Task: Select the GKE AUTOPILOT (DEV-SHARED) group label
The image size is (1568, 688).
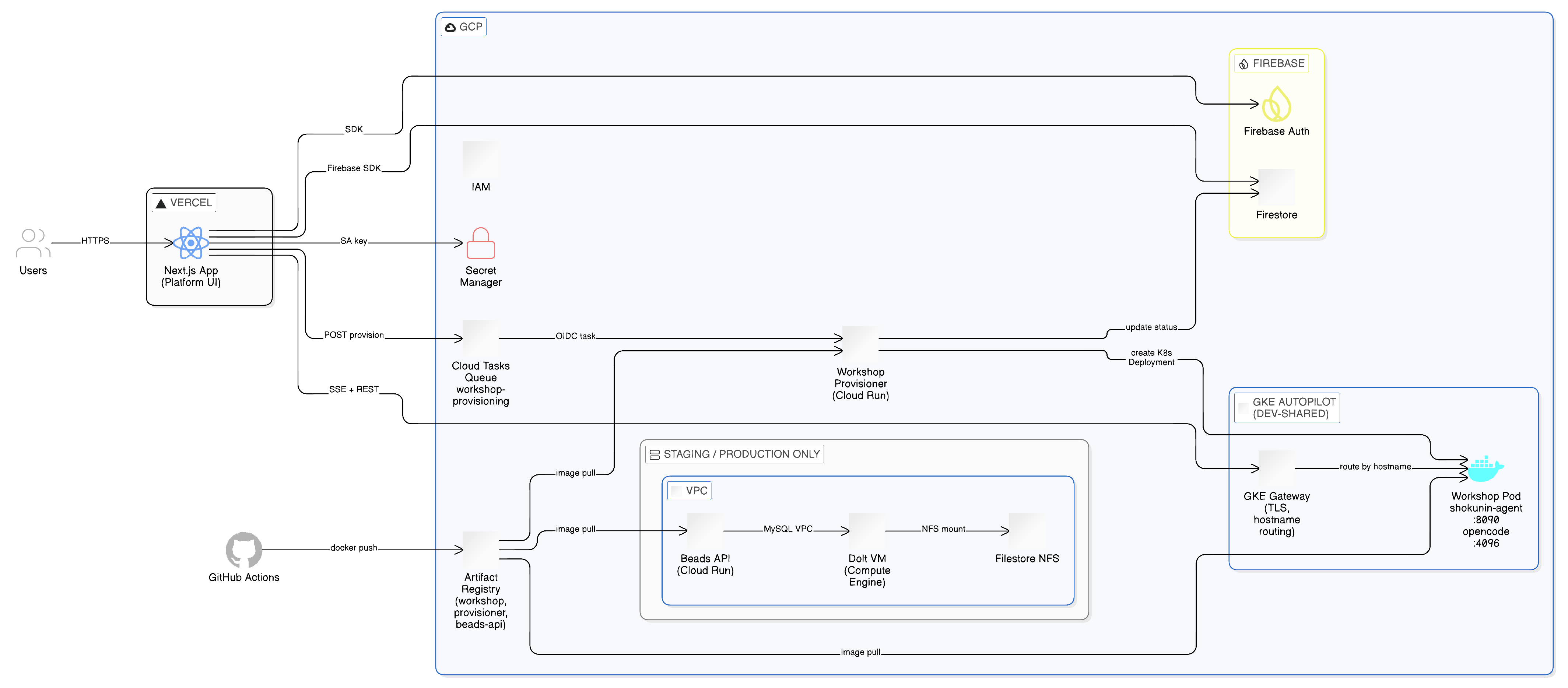Action: pos(1287,408)
